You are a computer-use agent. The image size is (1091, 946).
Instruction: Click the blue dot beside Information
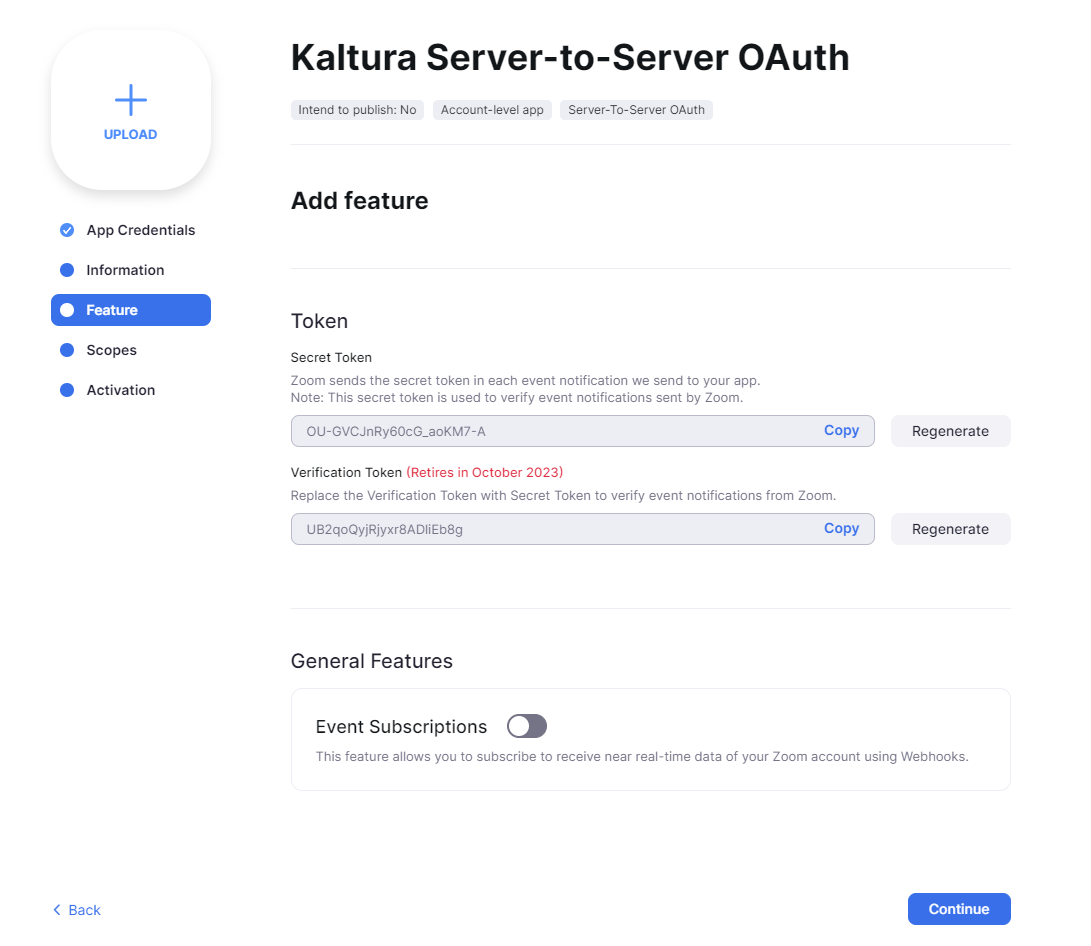pos(67,270)
